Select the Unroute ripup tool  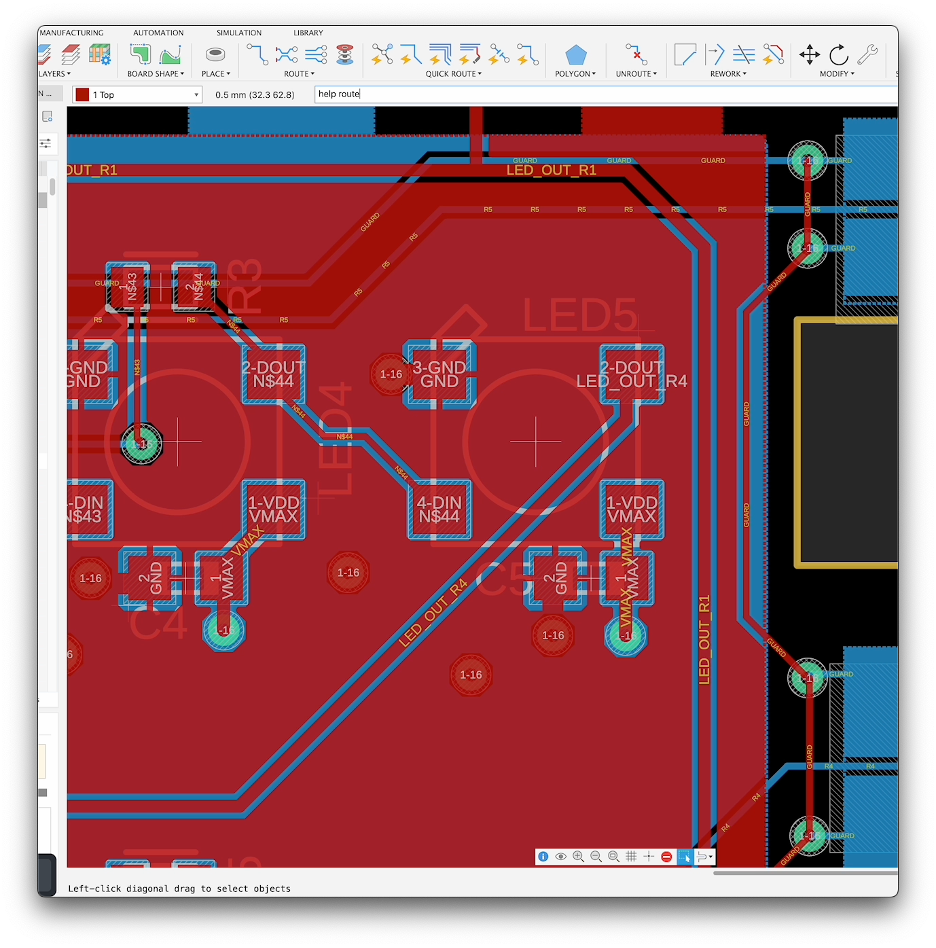(x=636, y=54)
